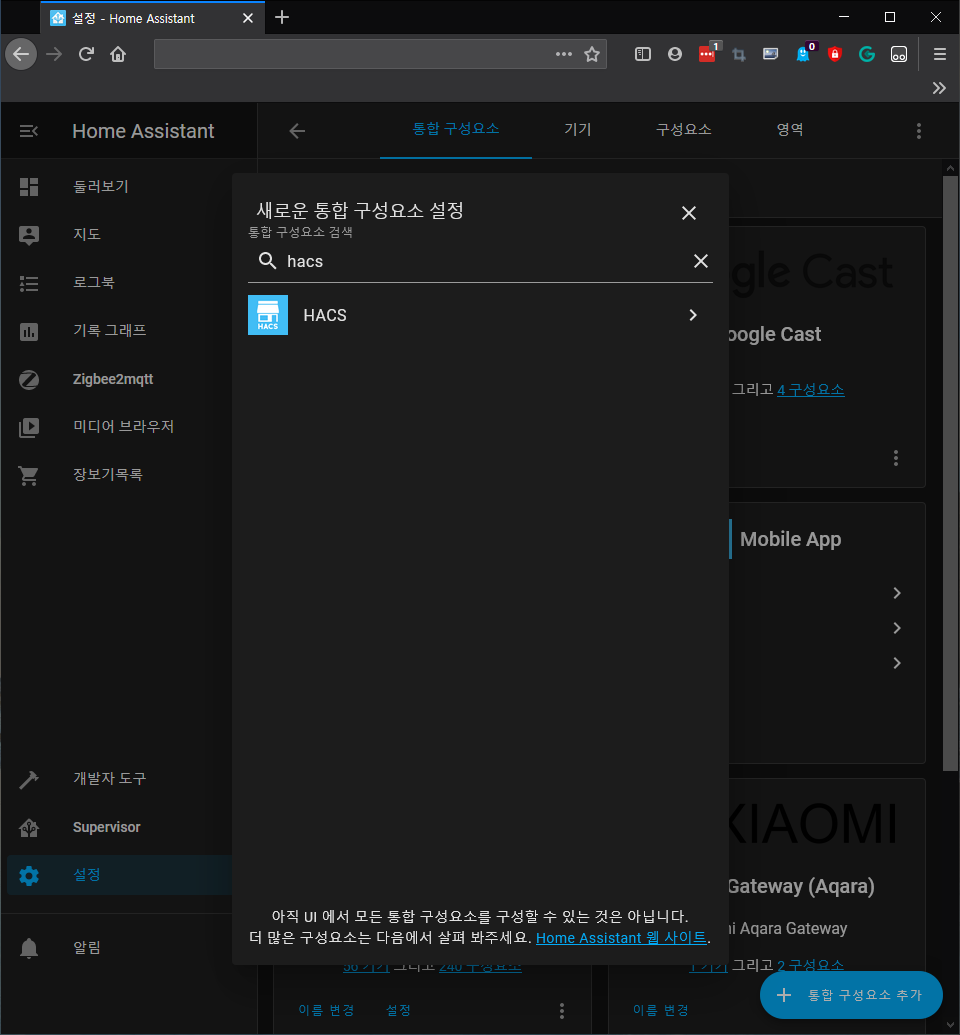Viewport: 960px width, 1035px height.
Task: Open the Xiaomi Gateway 2 구성요소 link
Action: coord(811,965)
